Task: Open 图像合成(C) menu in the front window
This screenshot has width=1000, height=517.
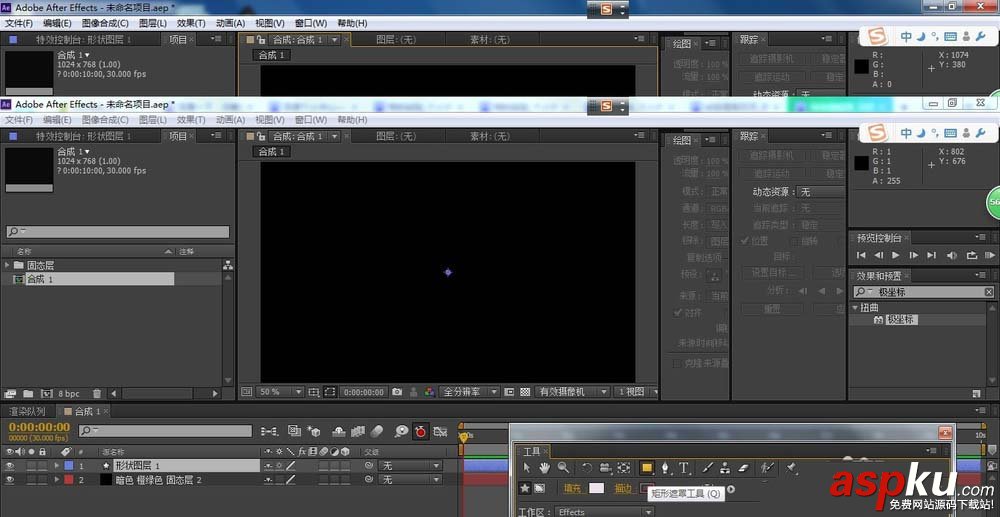Action: (105, 120)
